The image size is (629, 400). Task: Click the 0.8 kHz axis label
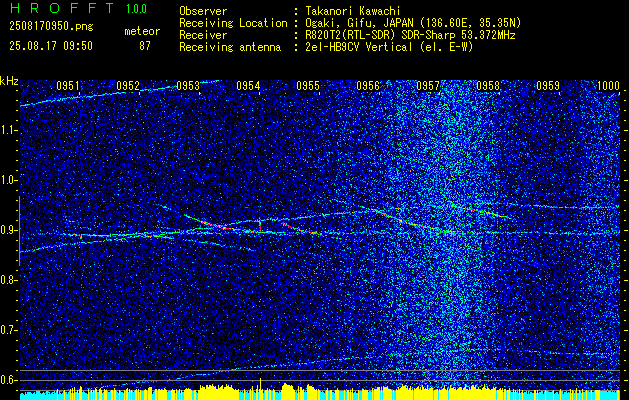point(7,280)
